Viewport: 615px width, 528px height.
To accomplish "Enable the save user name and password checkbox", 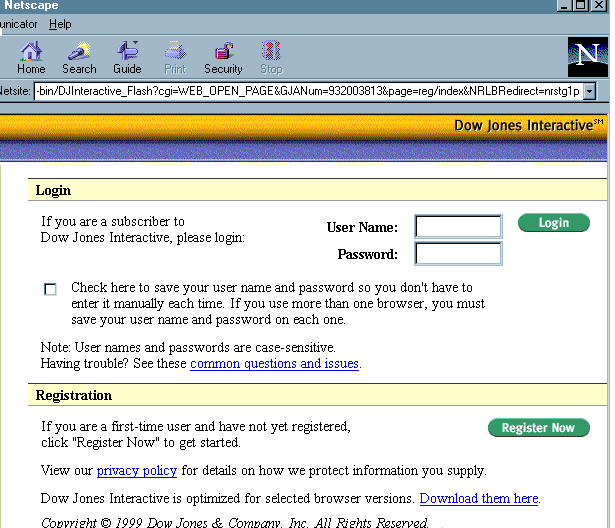I will pyautogui.click(x=51, y=289).
